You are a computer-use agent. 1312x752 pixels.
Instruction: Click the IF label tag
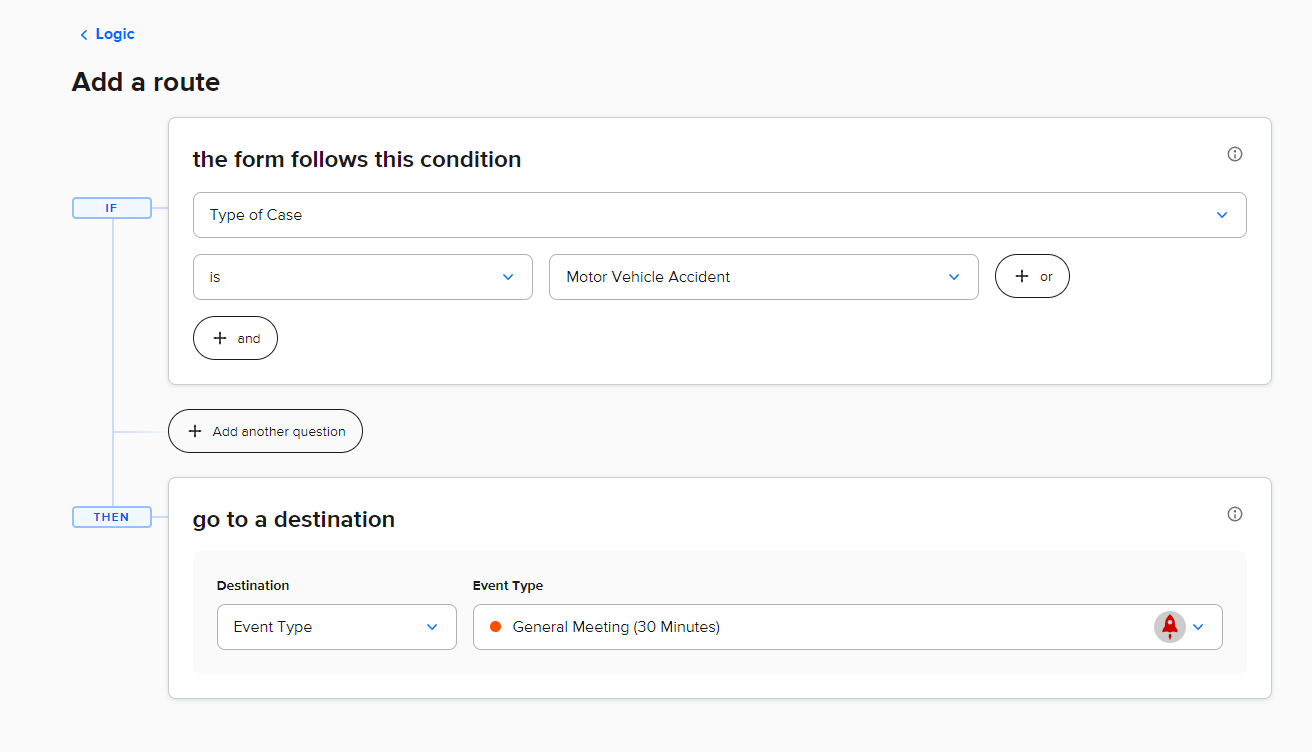[111, 208]
